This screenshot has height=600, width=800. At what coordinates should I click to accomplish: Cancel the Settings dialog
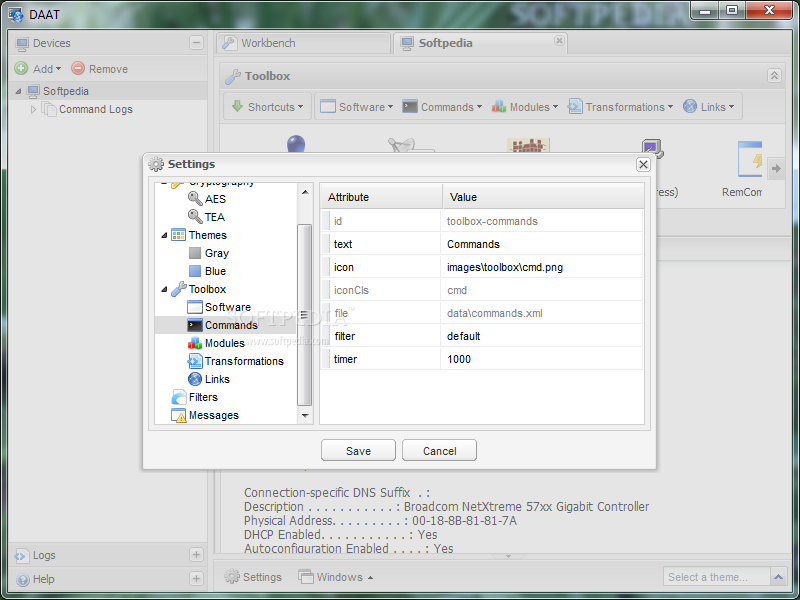439,451
